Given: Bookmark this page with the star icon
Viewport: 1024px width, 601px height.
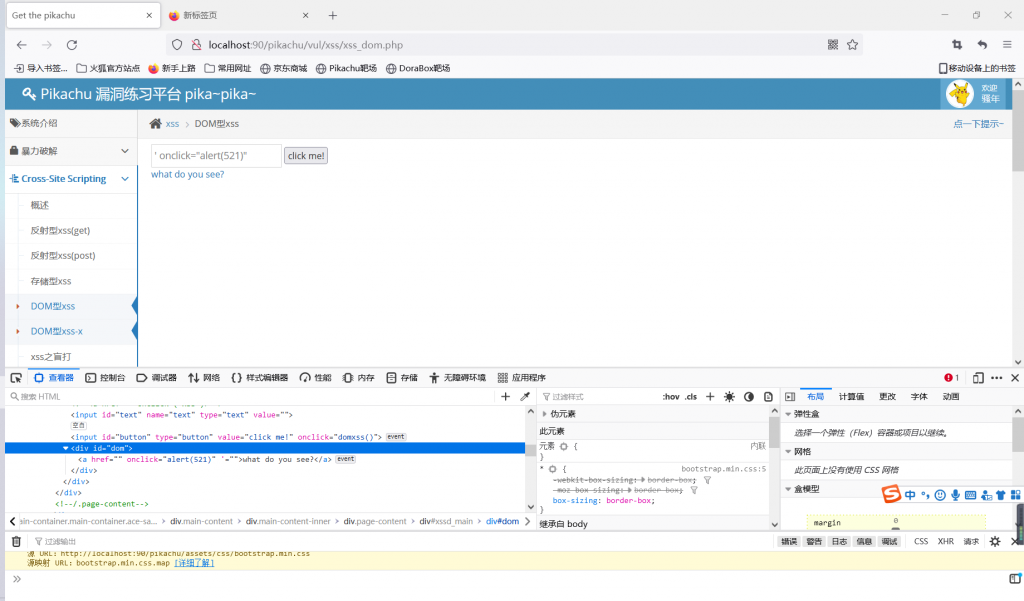Looking at the screenshot, I should tap(852, 45).
